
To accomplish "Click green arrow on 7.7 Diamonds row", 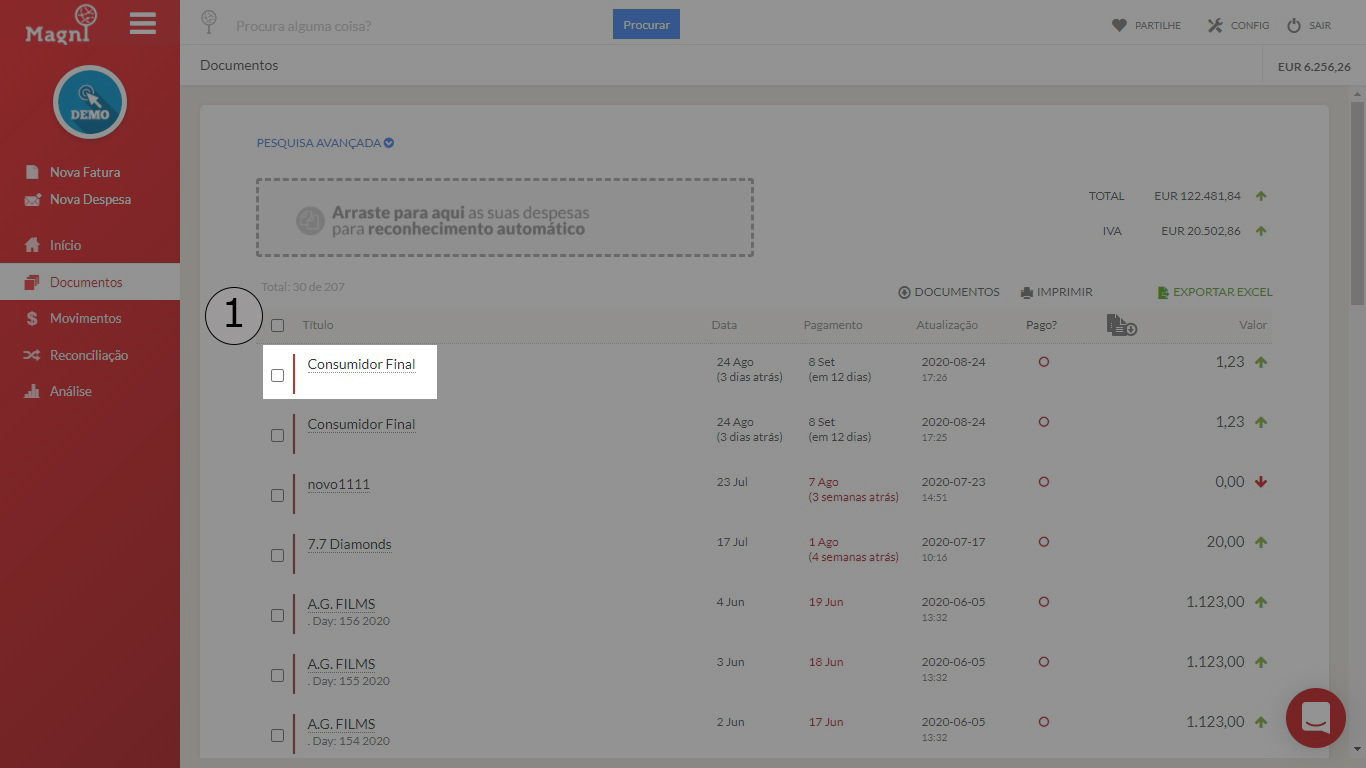I will coord(1261,542).
